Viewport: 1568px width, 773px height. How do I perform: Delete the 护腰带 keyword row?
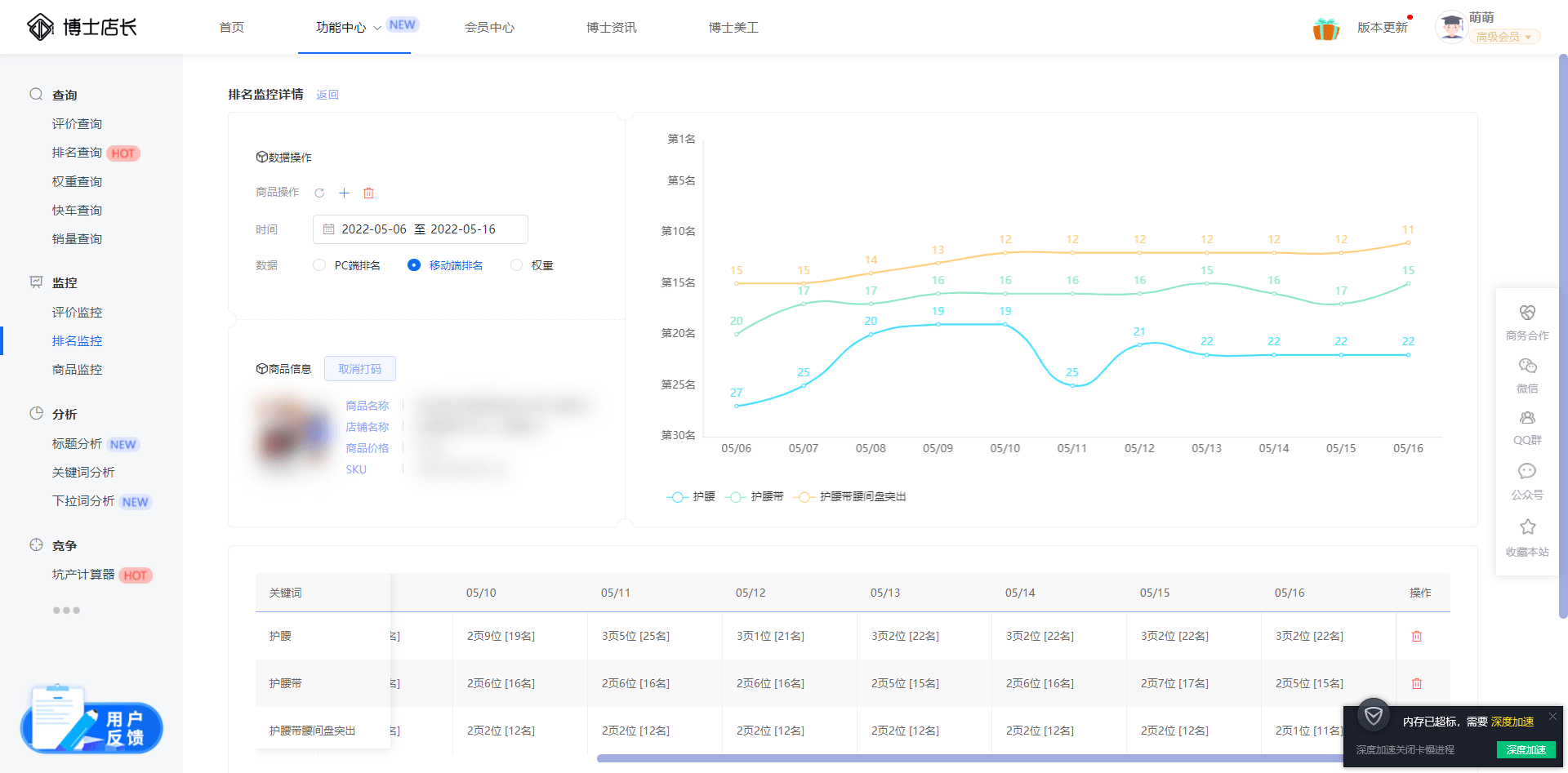point(1416,684)
